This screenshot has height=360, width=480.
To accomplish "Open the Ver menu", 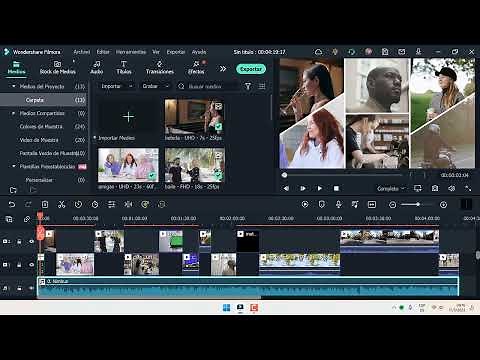I will 156,52.
